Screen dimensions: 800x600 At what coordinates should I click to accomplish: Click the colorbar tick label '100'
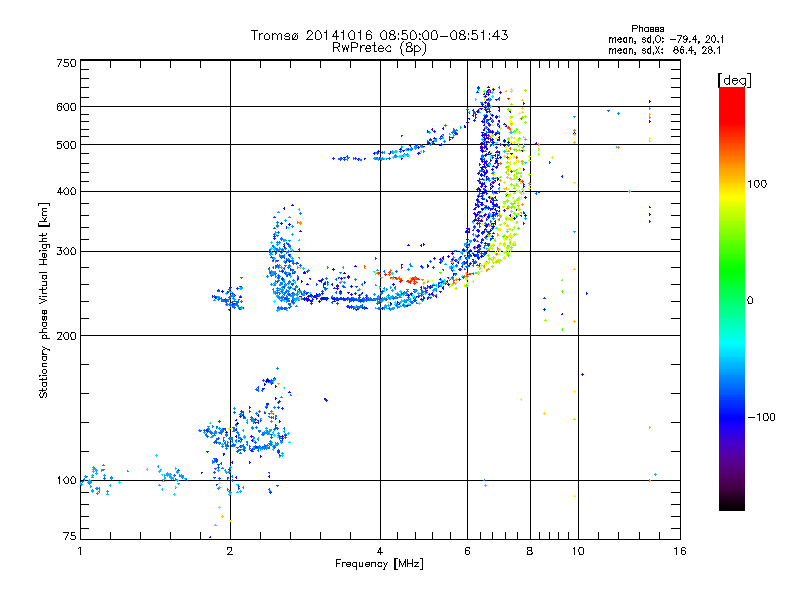click(757, 184)
